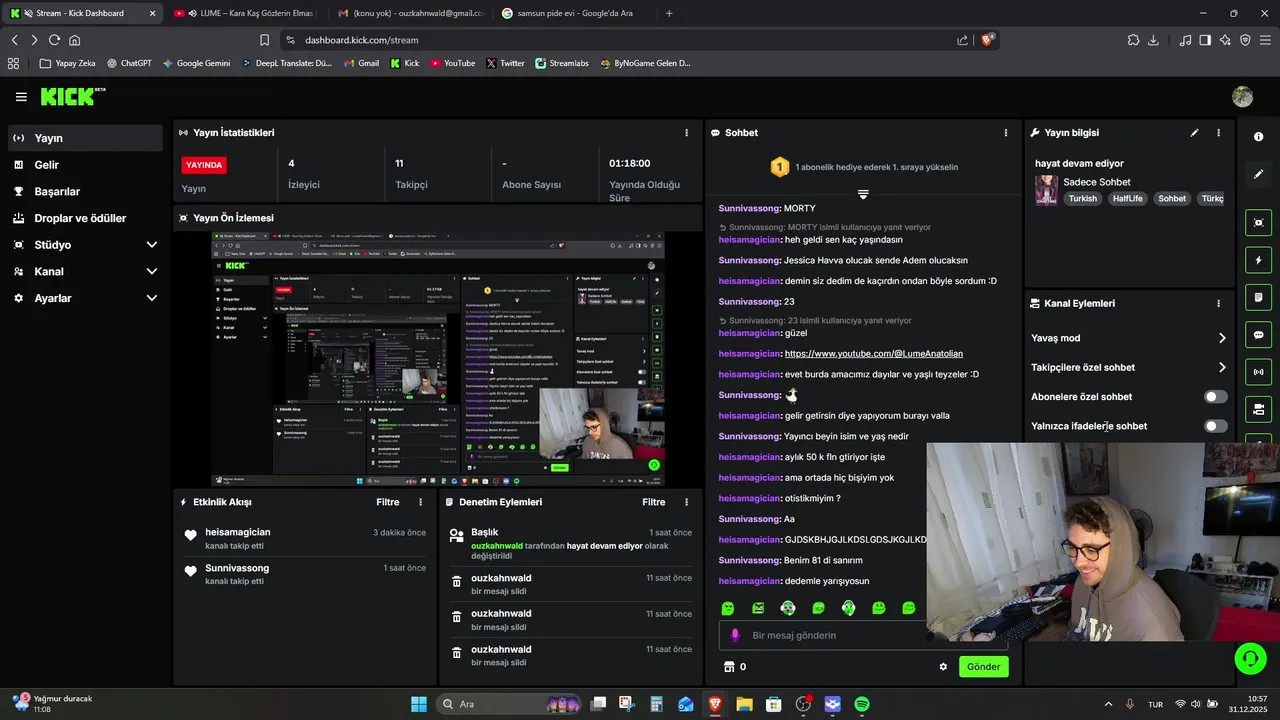The height and width of the screenshot is (720, 1280).
Task: Open Filtre in the Denetim Eylemleri panel
Action: (x=654, y=502)
